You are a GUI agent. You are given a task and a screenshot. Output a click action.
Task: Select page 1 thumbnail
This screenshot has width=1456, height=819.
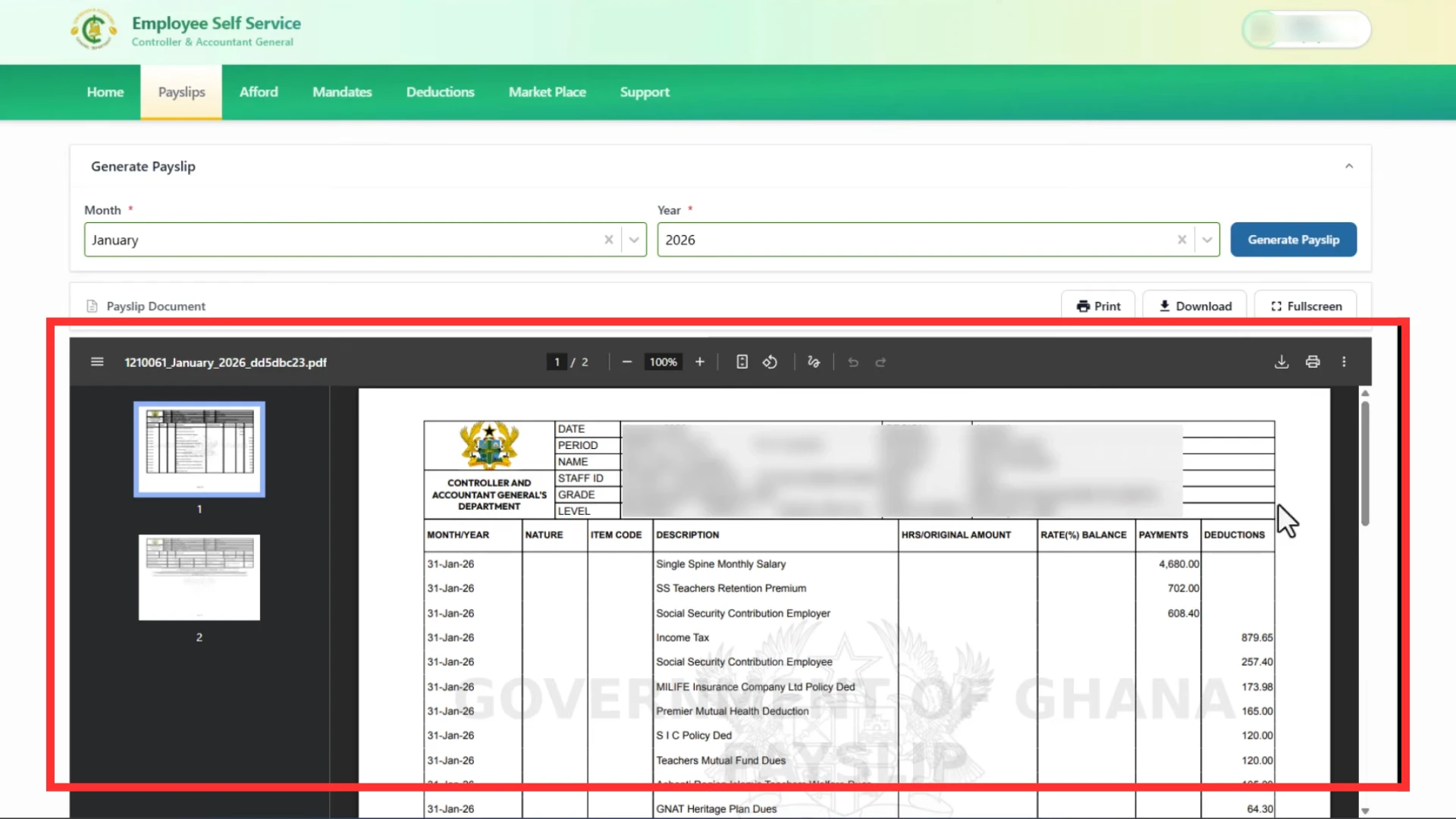click(x=199, y=449)
